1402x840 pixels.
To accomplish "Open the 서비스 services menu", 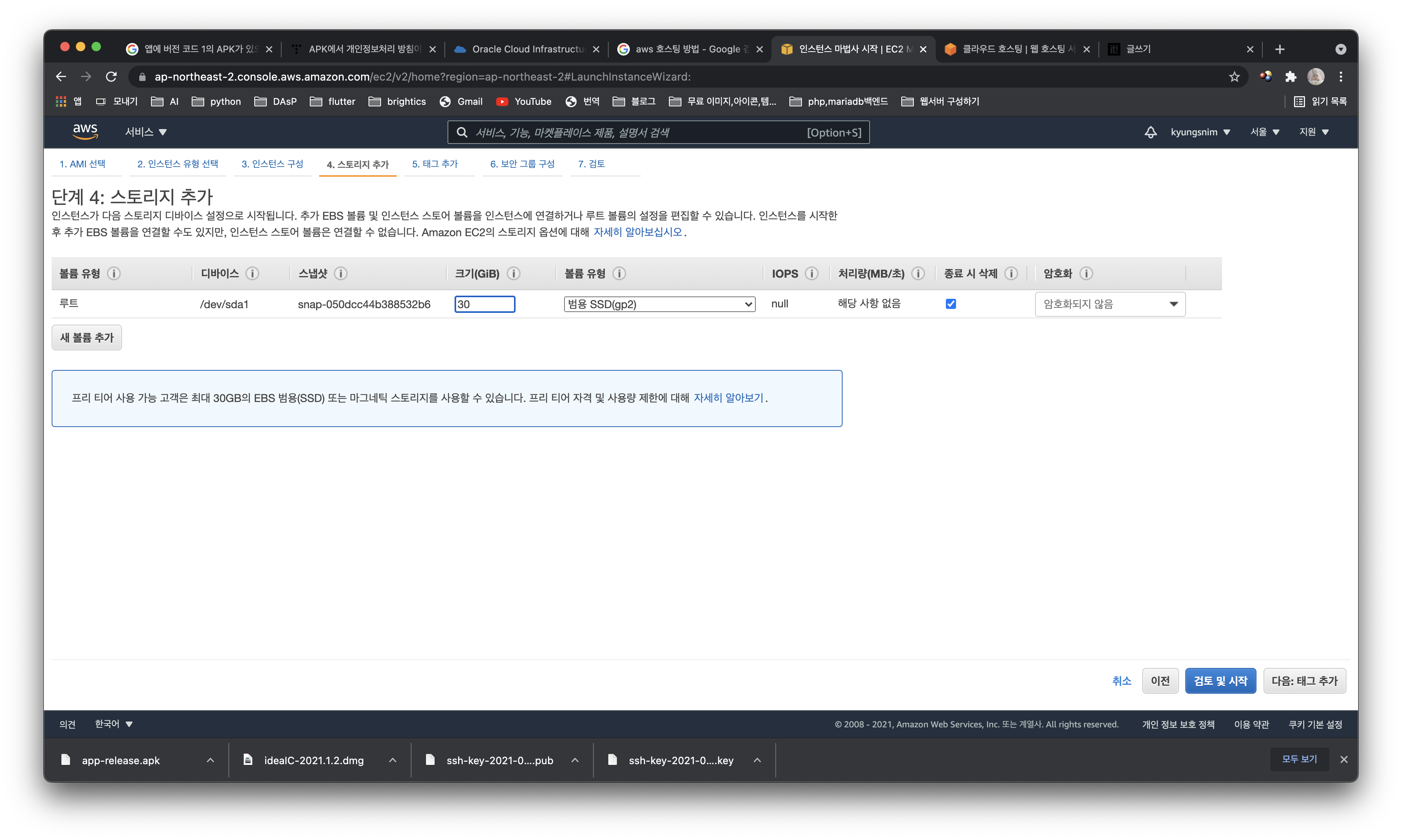I will 146,132.
